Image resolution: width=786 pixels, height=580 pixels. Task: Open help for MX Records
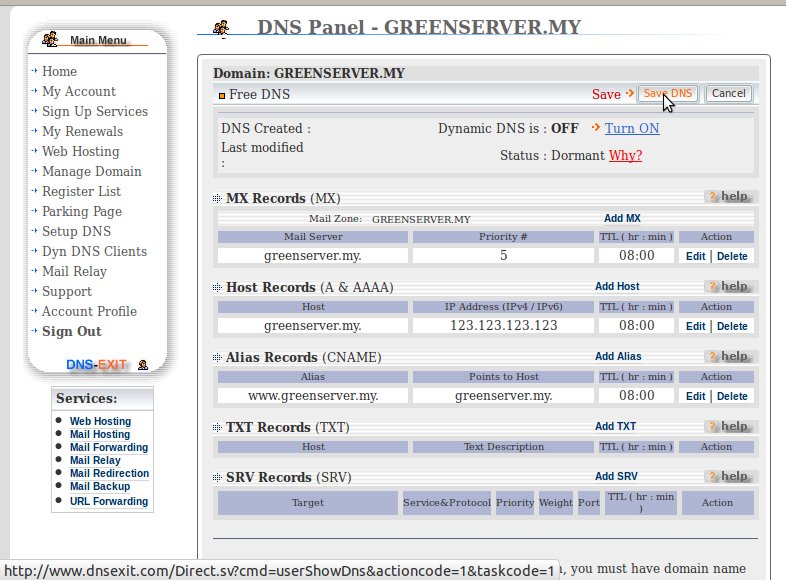[730, 197]
